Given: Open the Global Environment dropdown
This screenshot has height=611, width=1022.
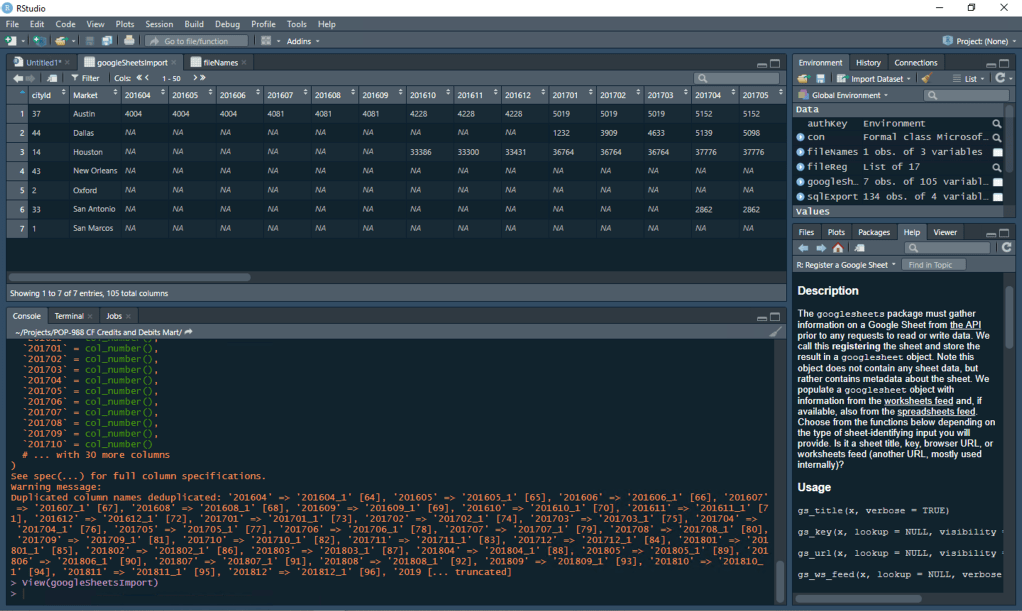Looking at the screenshot, I should [x=848, y=95].
